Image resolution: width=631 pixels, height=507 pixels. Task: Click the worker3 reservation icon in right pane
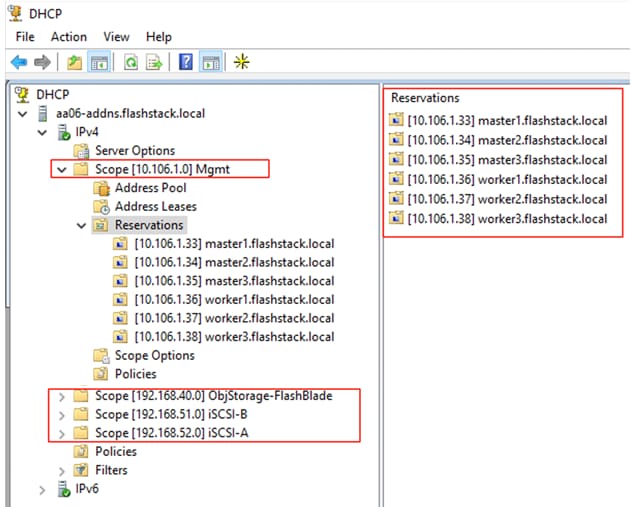click(x=396, y=218)
